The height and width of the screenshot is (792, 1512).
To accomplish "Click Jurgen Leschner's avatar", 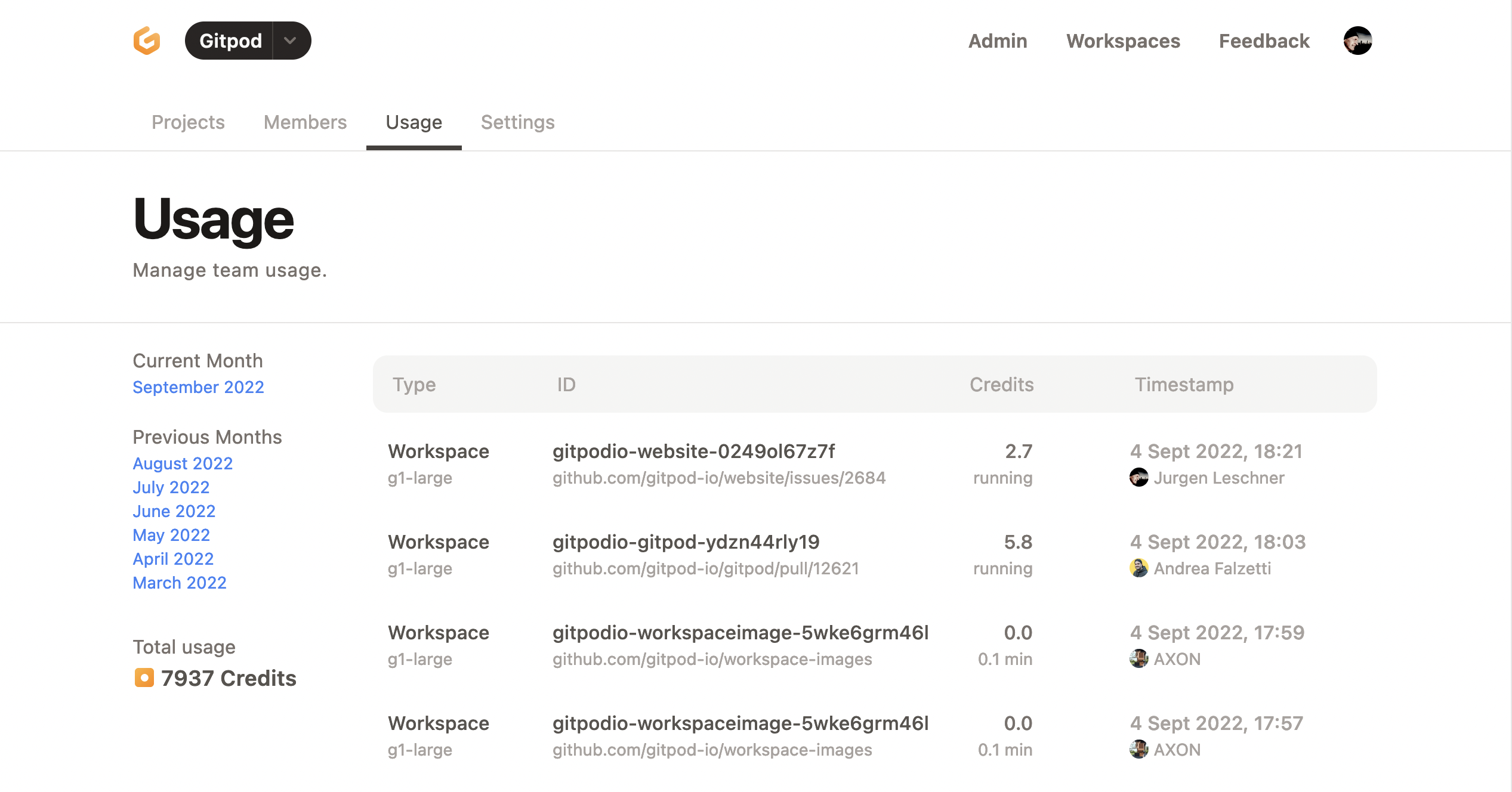I will pyautogui.click(x=1139, y=478).
